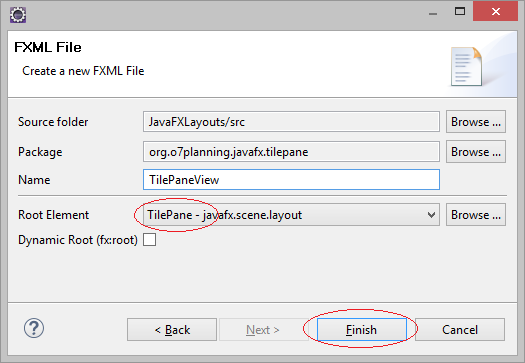Viewport: 525px width, 363px height.
Task: Cancel the new FXML file wizard
Action: pos(460,330)
